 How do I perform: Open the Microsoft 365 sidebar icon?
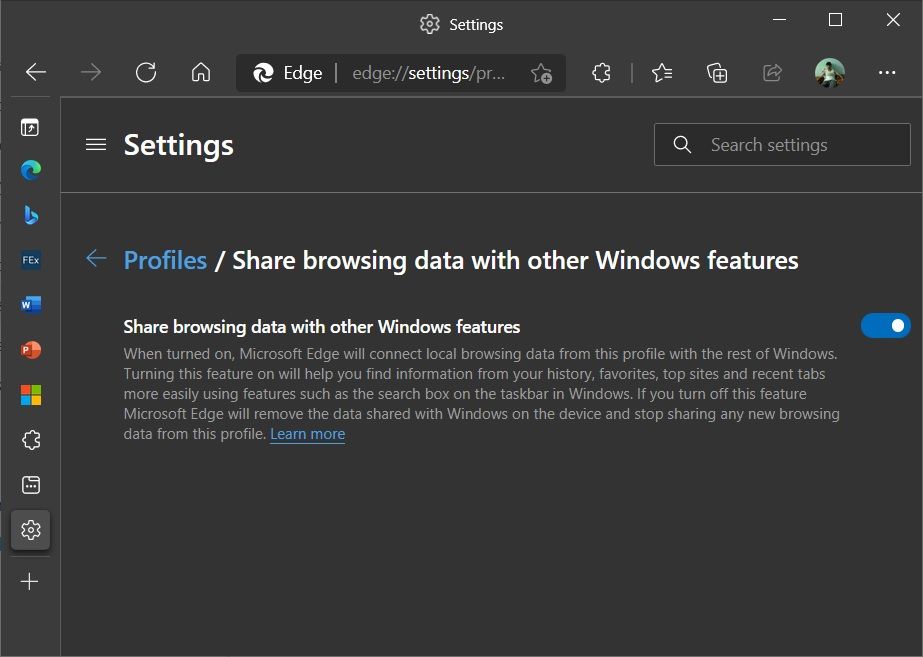point(30,394)
